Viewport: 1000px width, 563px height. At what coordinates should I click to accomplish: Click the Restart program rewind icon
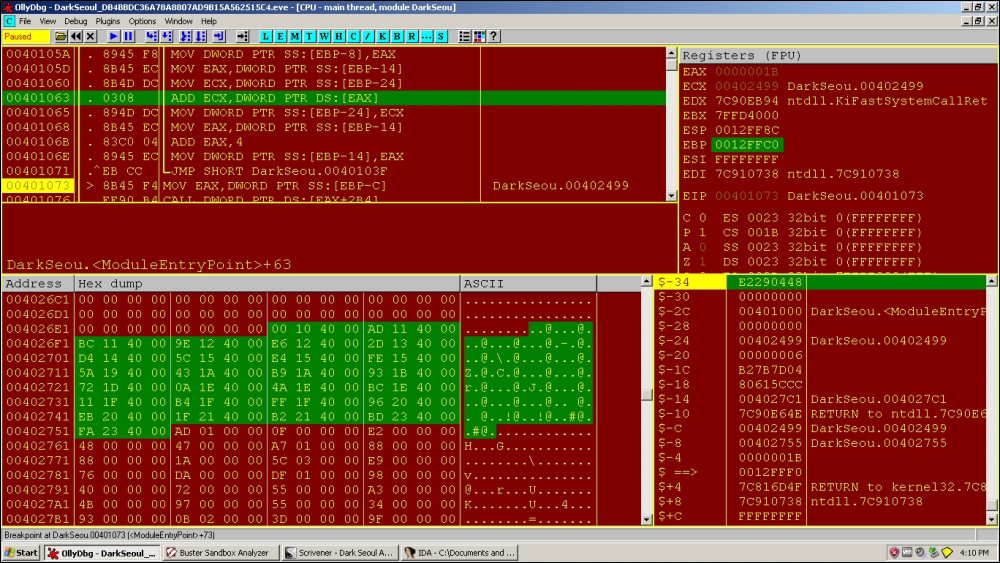(x=76, y=36)
